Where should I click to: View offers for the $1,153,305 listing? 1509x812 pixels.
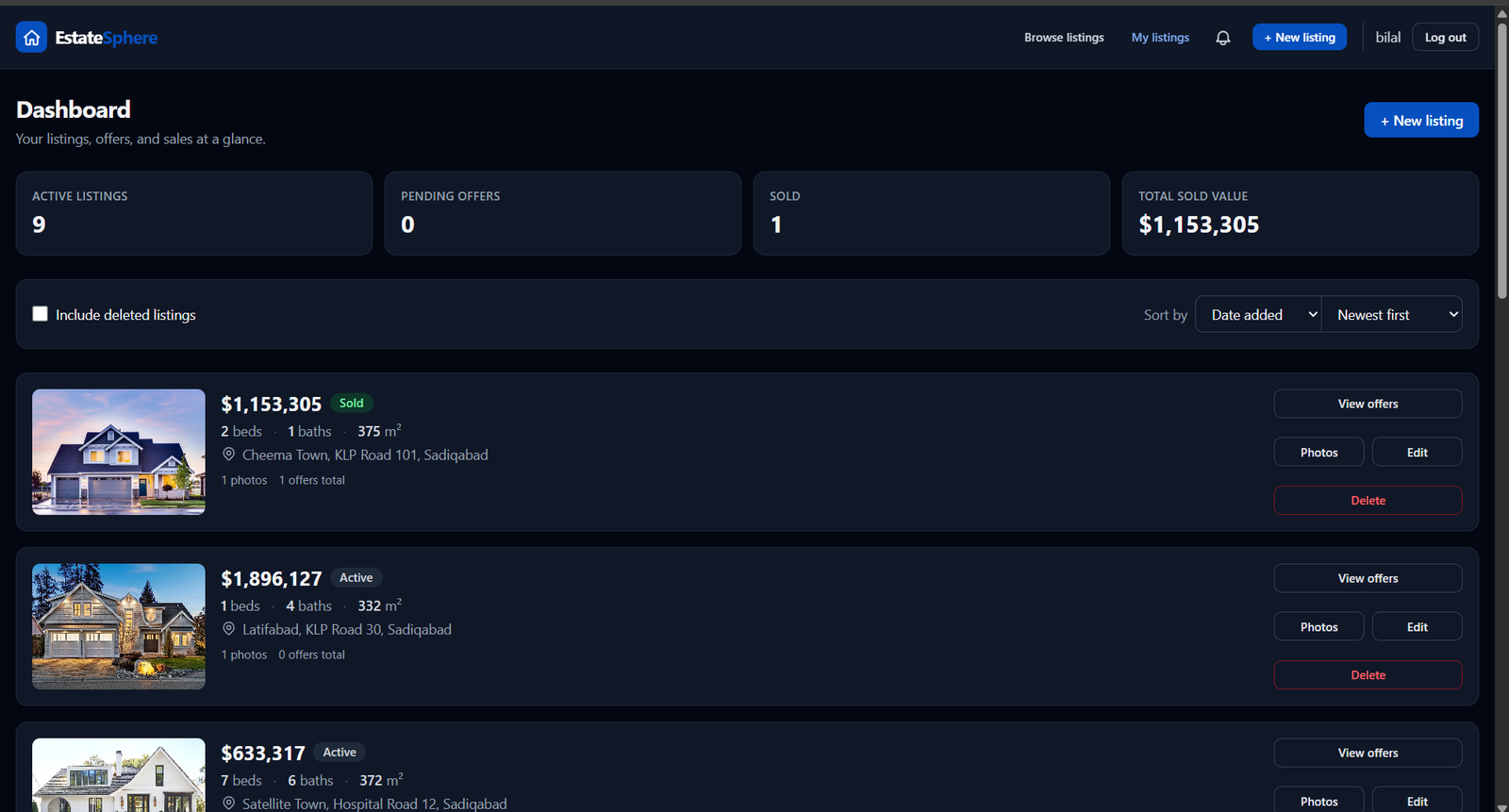pyautogui.click(x=1368, y=404)
